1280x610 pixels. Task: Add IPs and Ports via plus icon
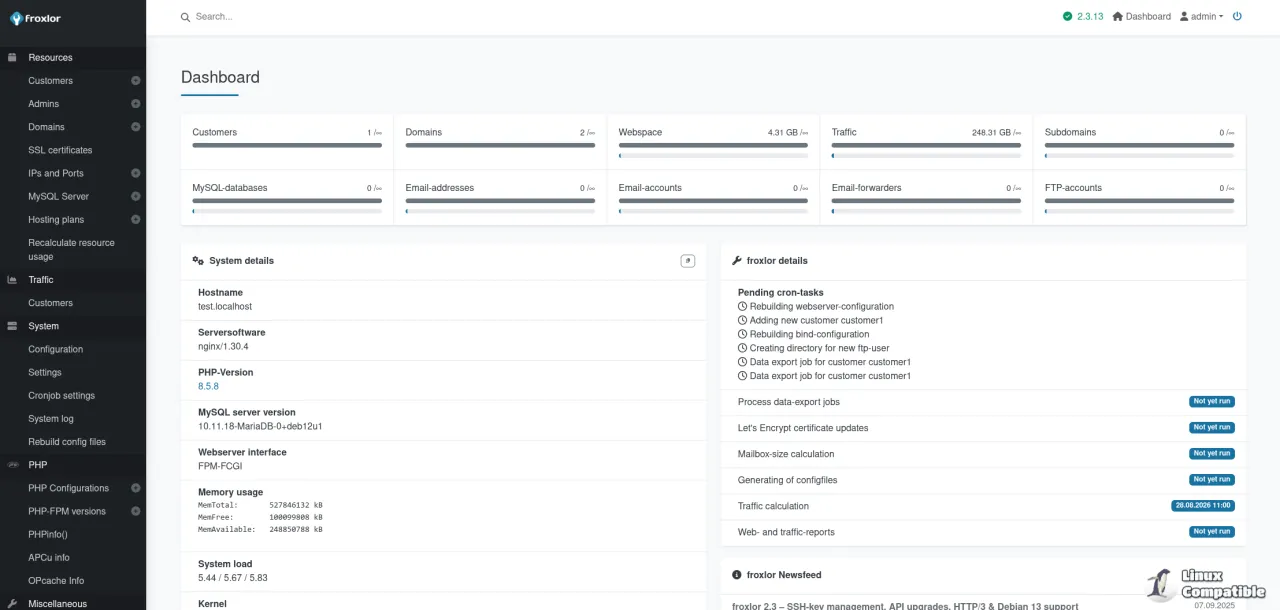[x=136, y=173]
